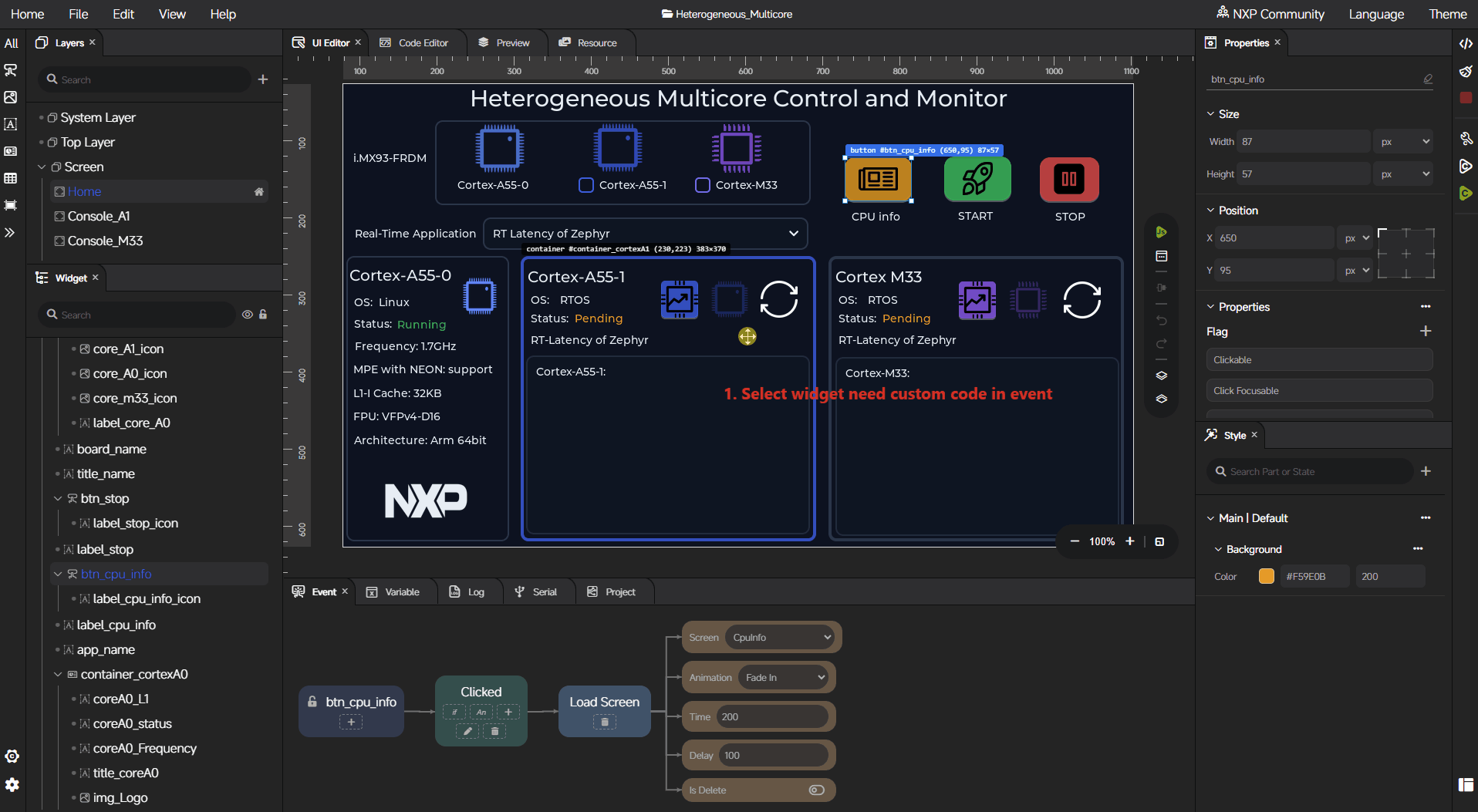The image size is (1478, 812).
Task: Click the edit pencil in Clicked event node
Action: tap(467, 730)
